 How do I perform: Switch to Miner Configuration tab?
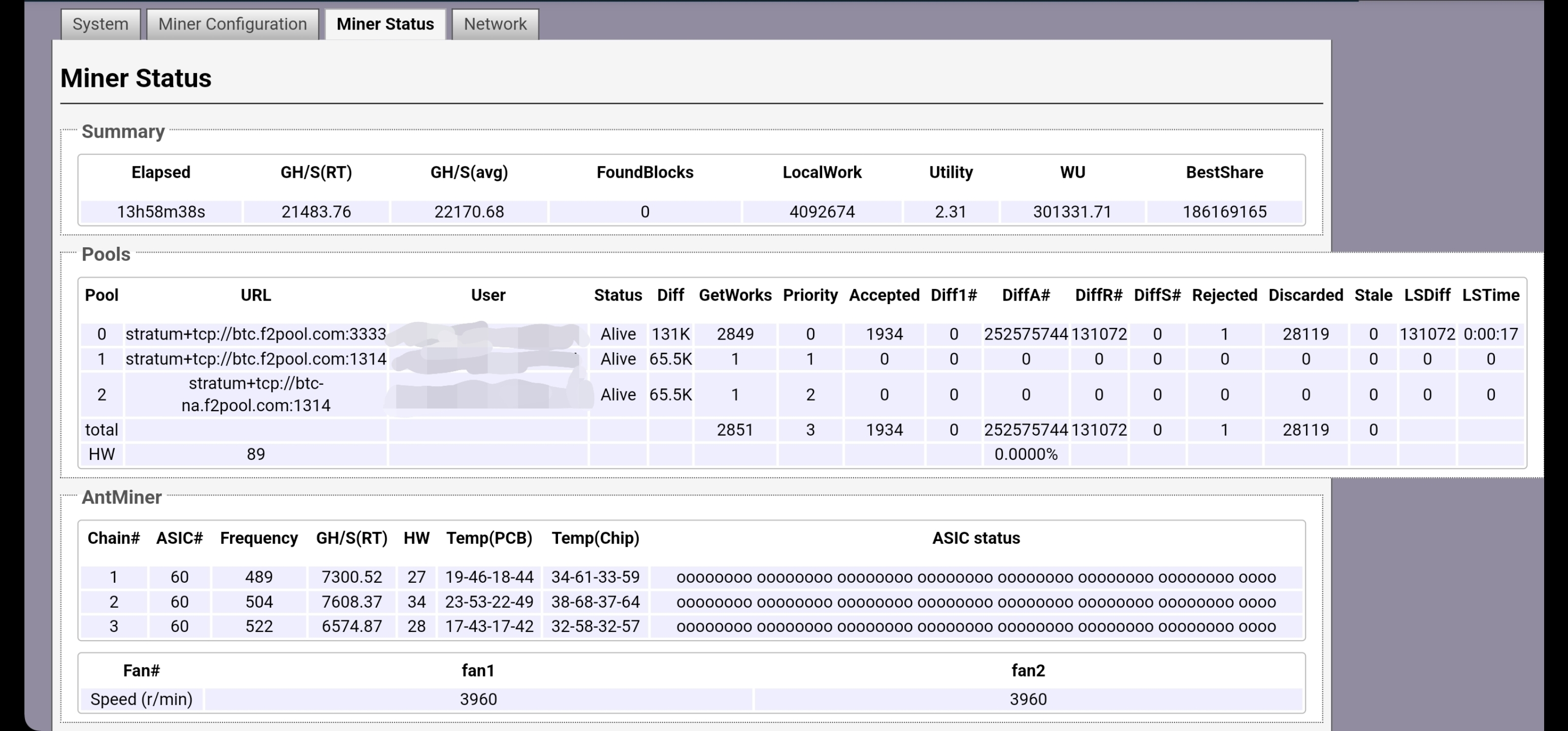233,24
